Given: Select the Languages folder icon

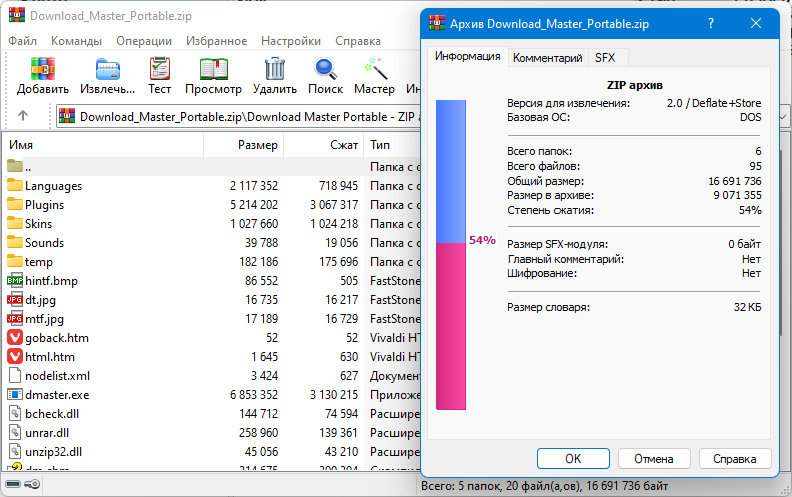Looking at the screenshot, I should (x=15, y=185).
